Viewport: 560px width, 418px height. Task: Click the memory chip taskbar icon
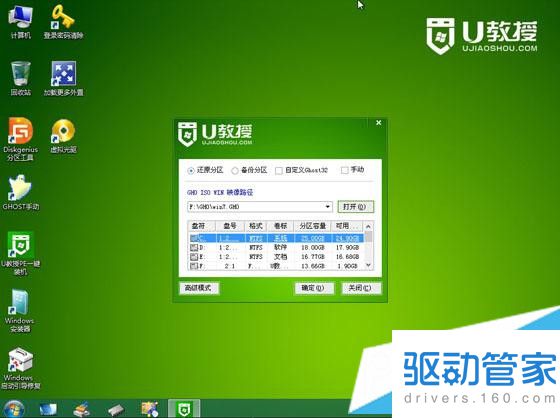pyautogui.click(x=116, y=409)
